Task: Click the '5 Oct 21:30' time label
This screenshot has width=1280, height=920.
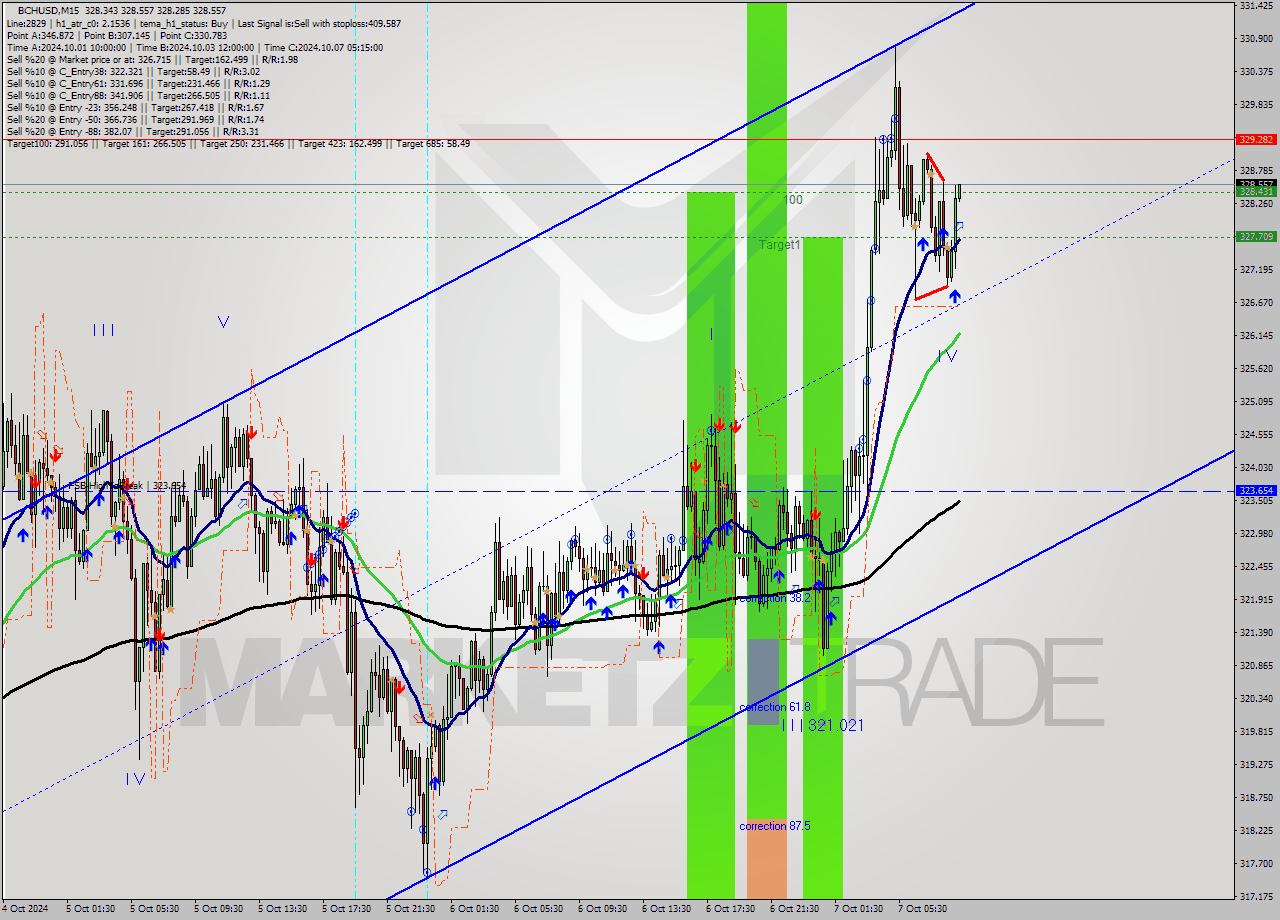Action: (x=410, y=909)
